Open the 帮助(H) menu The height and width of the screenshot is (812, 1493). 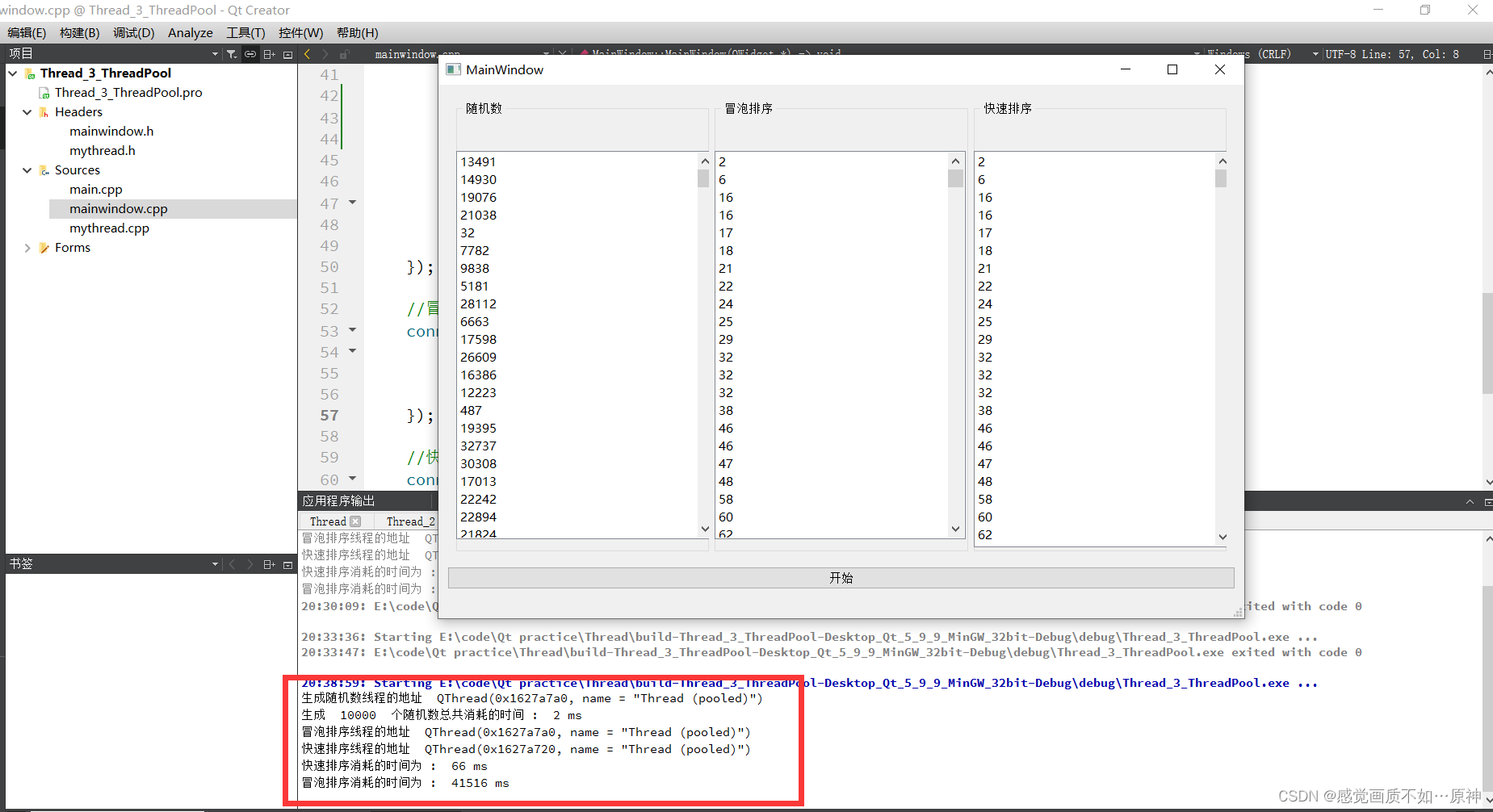pos(357,32)
